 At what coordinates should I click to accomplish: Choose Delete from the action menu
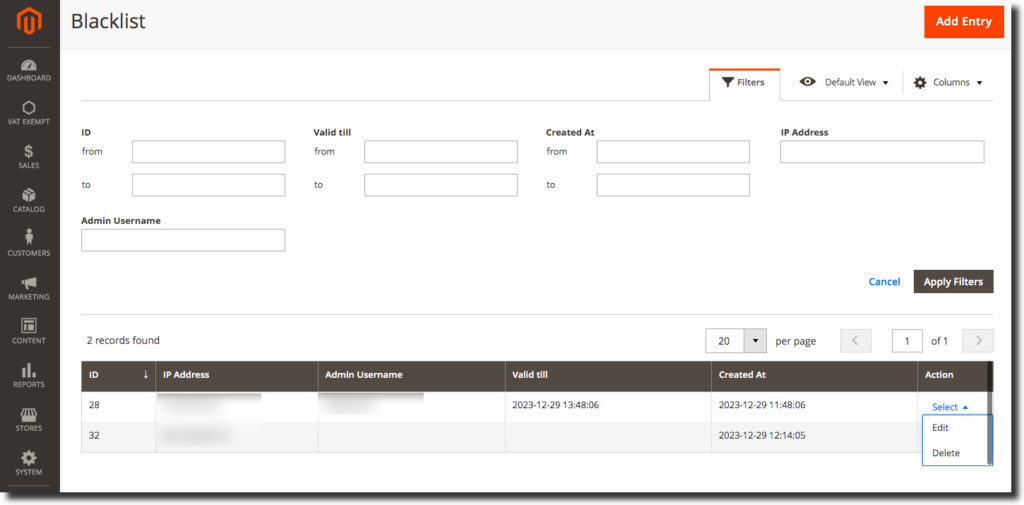tap(945, 453)
